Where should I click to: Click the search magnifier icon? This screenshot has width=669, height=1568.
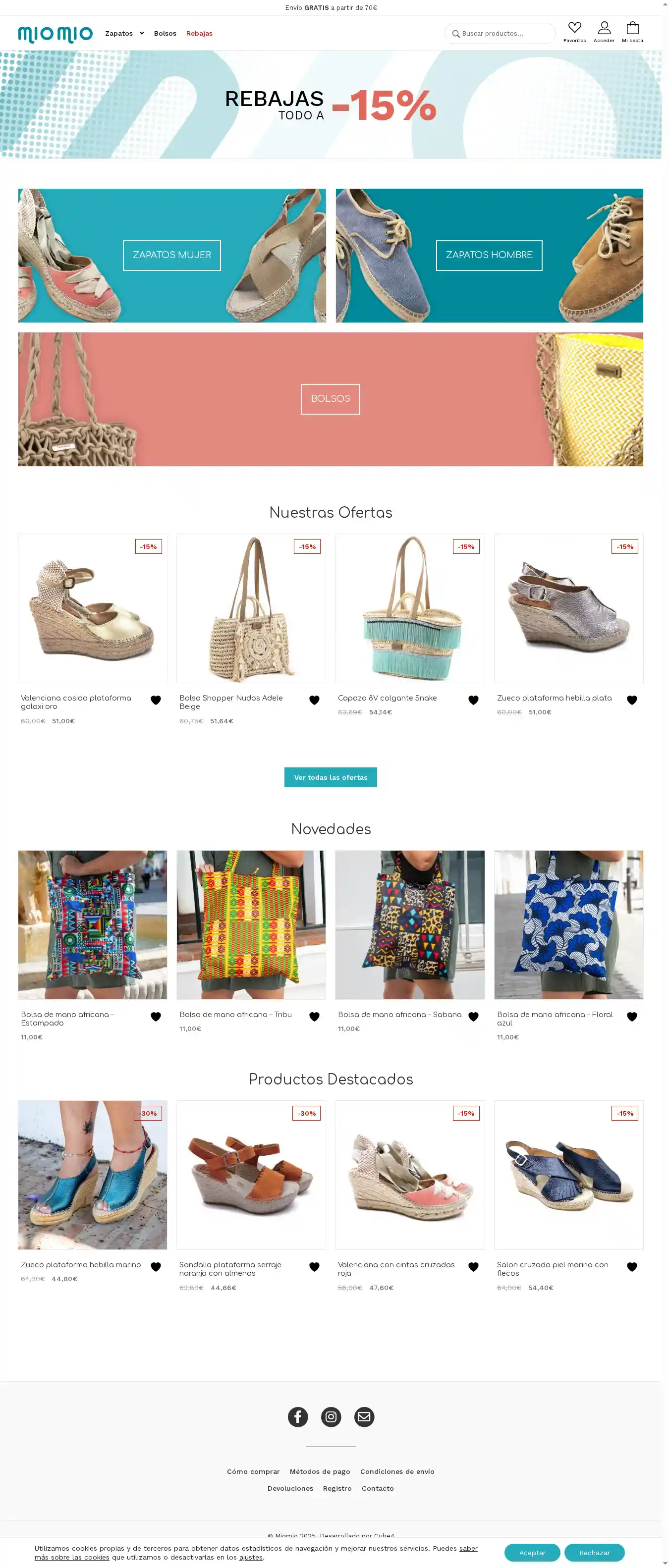(x=455, y=34)
